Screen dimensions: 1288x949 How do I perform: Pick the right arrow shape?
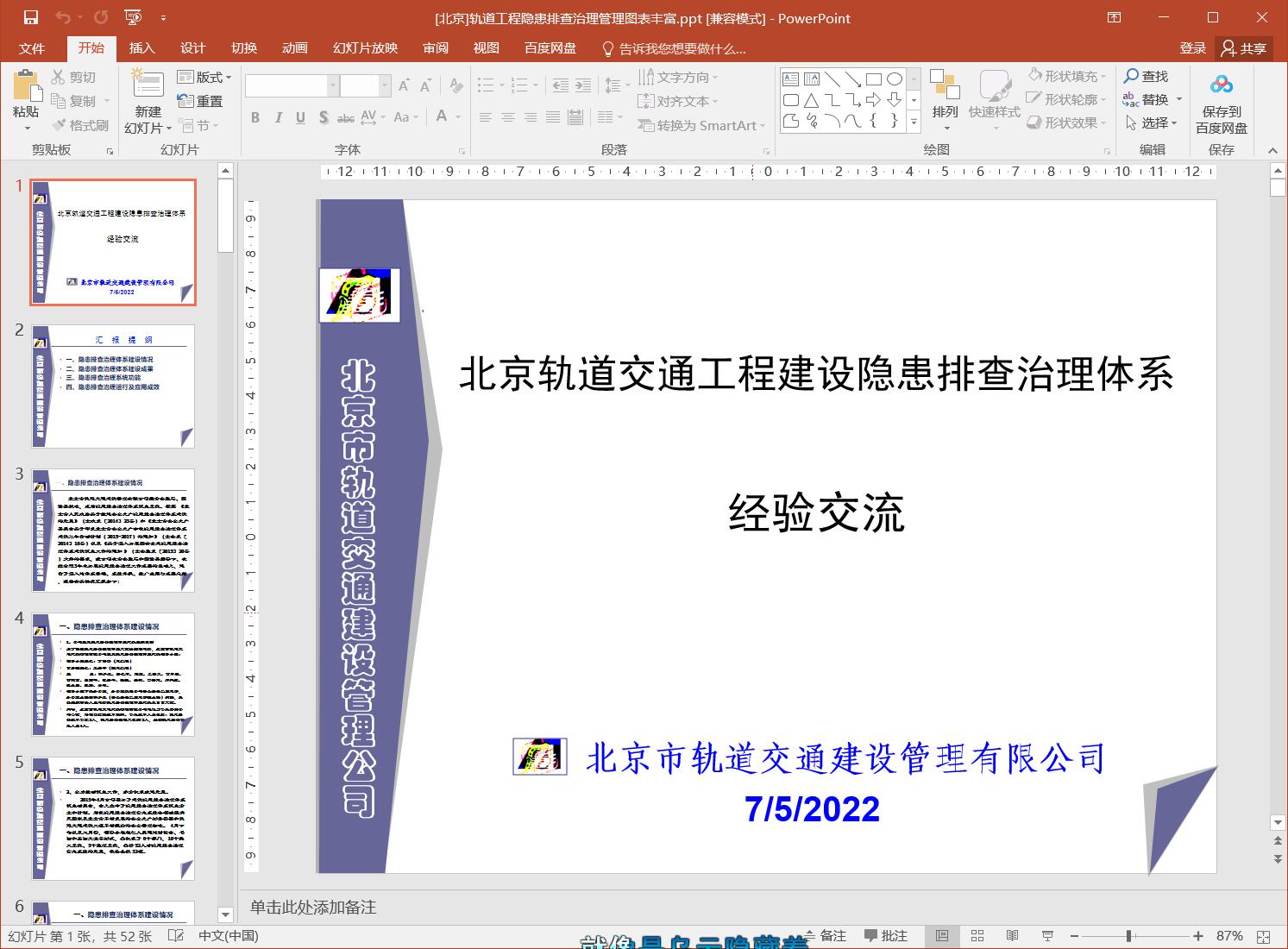873,100
